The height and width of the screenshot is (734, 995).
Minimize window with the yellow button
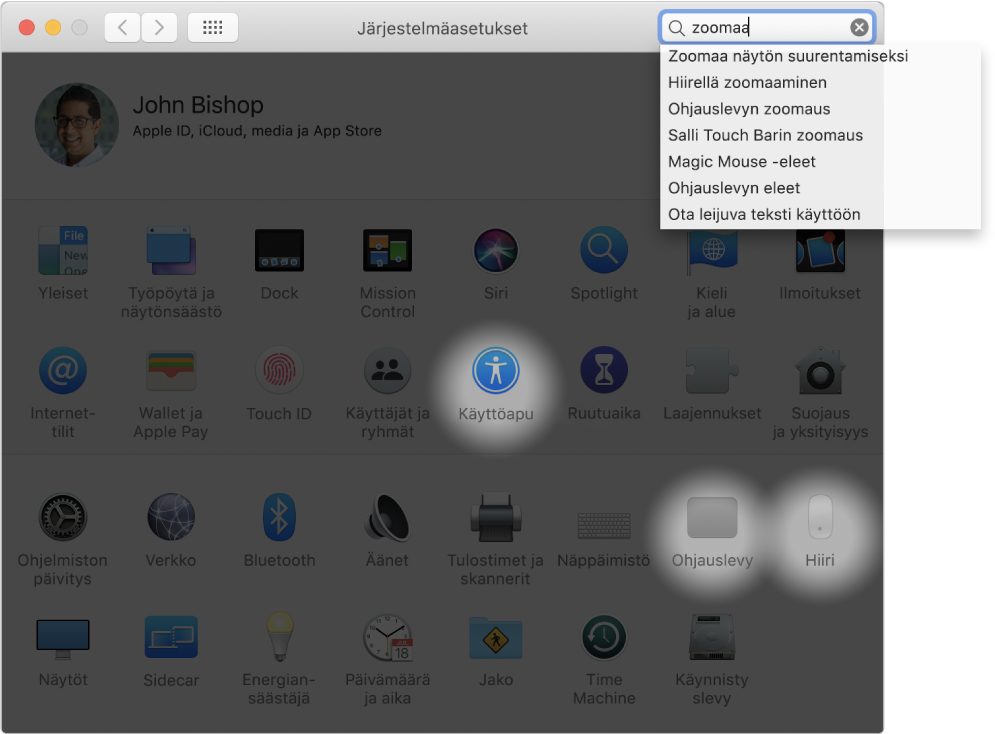53,27
